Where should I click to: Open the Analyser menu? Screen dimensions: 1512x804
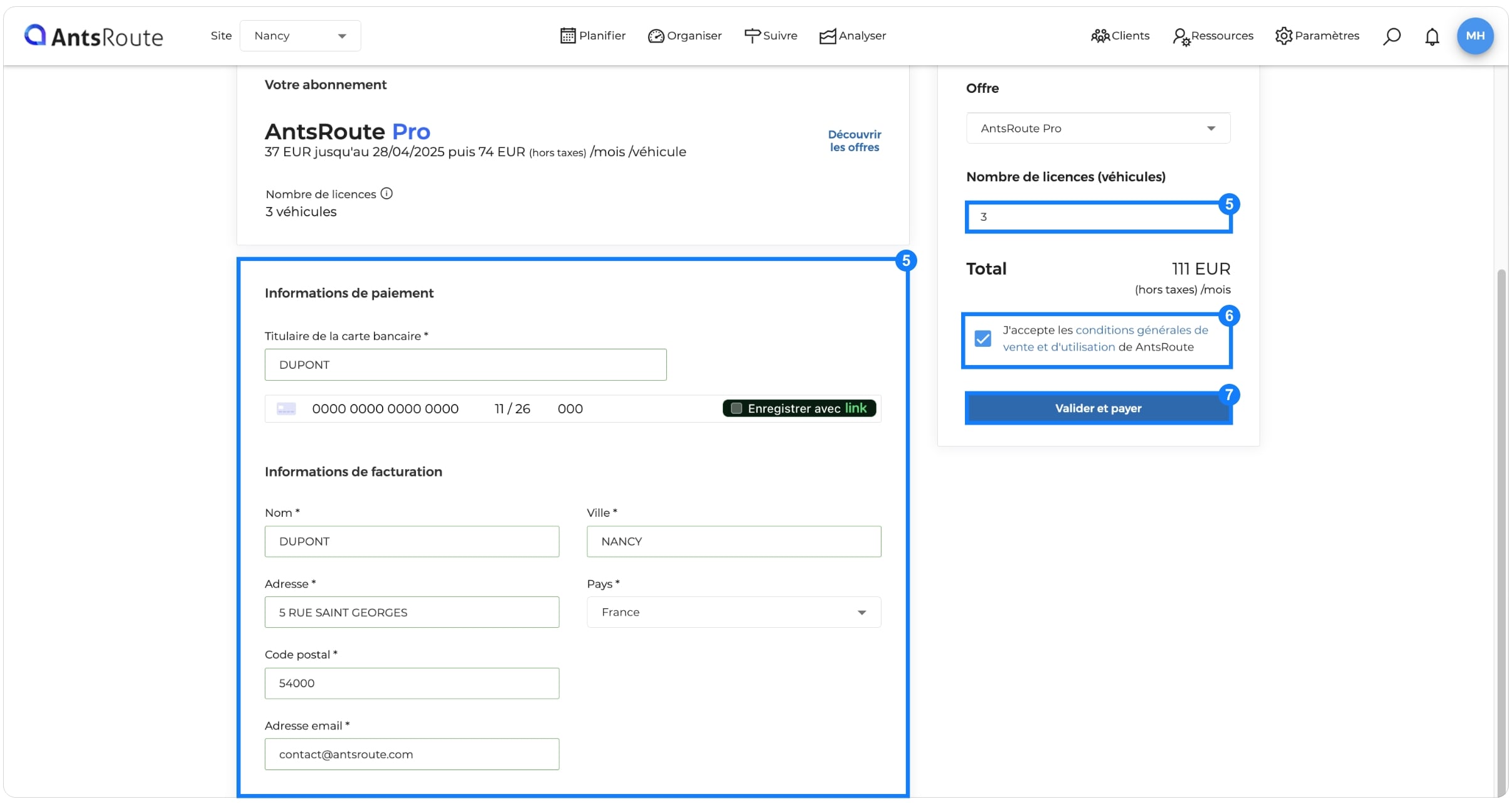(x=853, y=36)
